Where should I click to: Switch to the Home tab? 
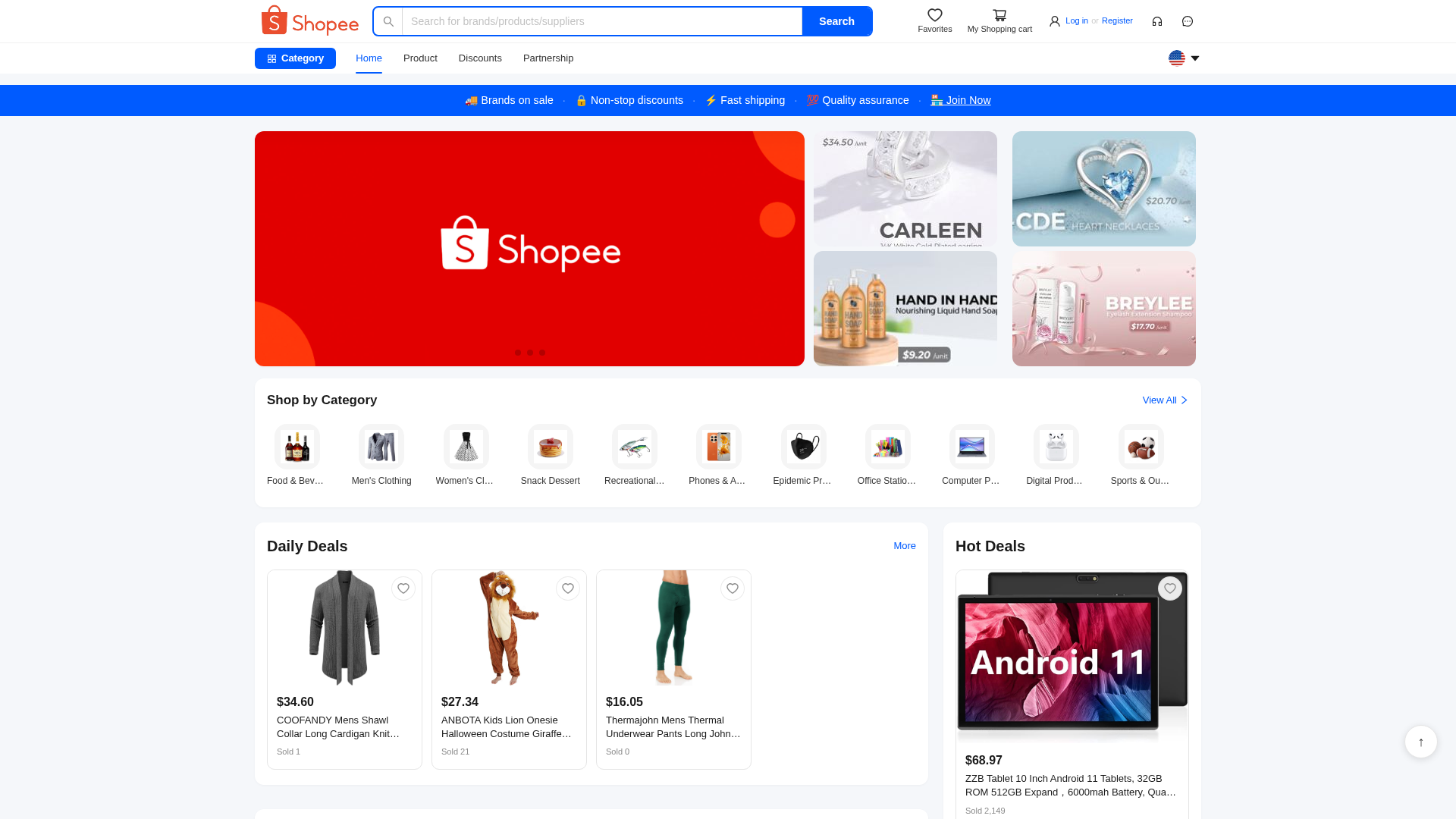(x=369, y=58)
